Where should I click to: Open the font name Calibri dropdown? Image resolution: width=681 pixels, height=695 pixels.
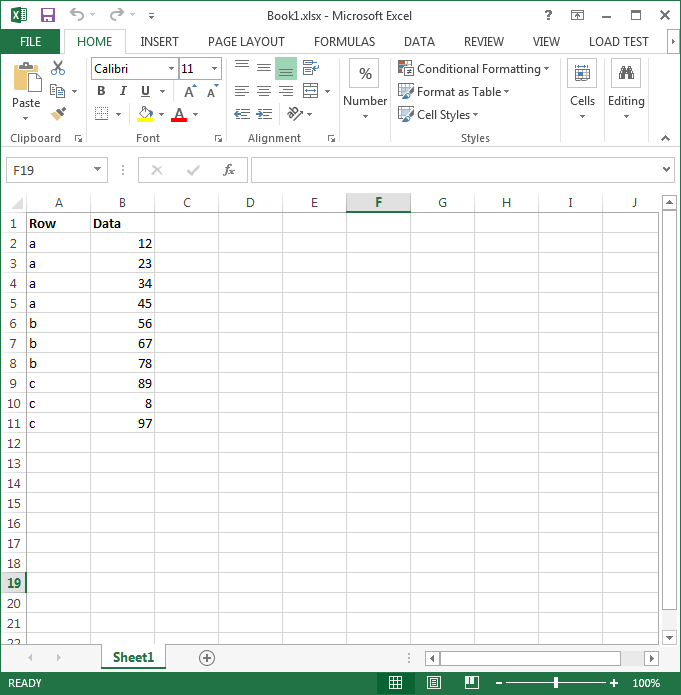(x=170, y=69)
